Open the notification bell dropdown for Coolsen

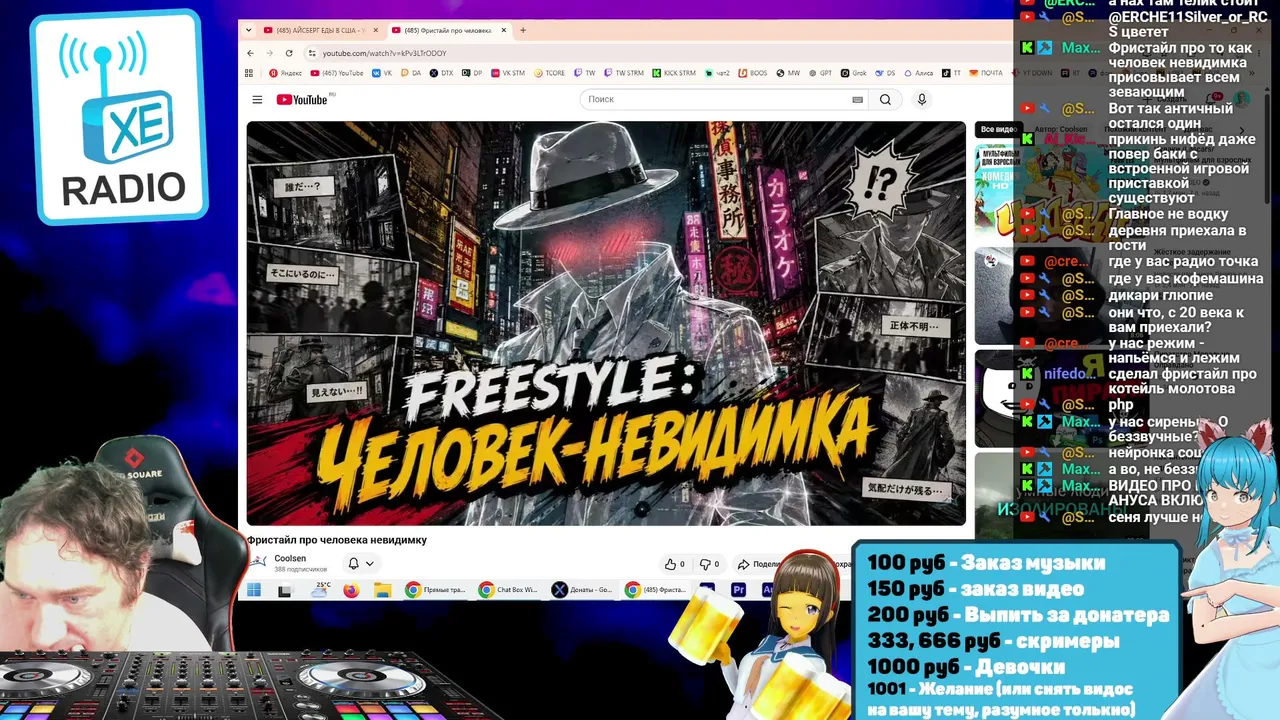pos(360,564)
